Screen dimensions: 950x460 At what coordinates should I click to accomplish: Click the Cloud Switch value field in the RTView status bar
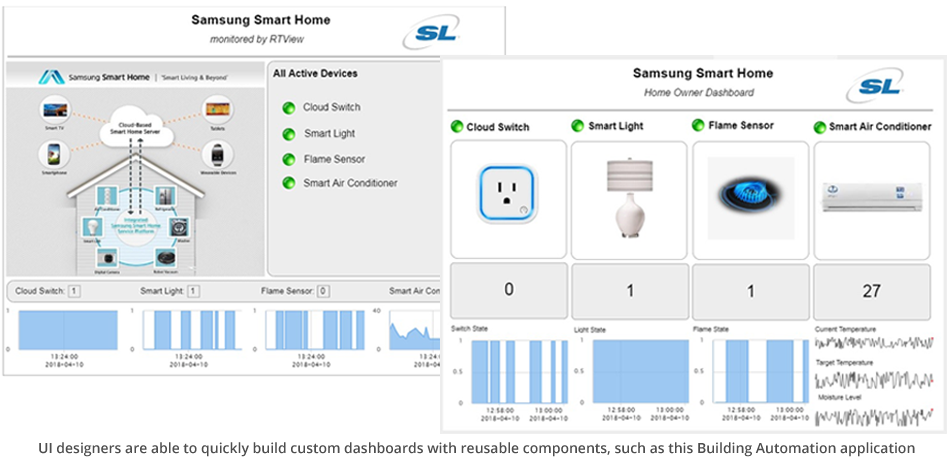pyautogui.click(x=74, y=292)
